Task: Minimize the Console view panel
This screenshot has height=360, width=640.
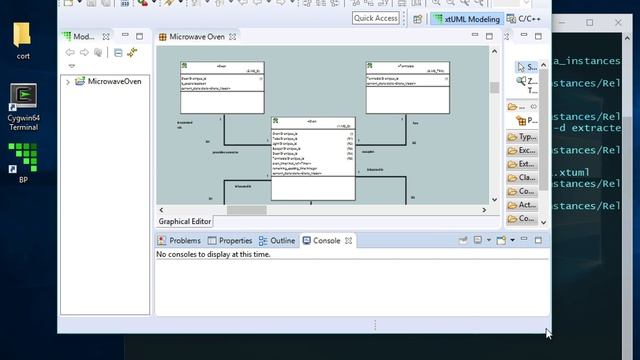Action: pos(524,240)
